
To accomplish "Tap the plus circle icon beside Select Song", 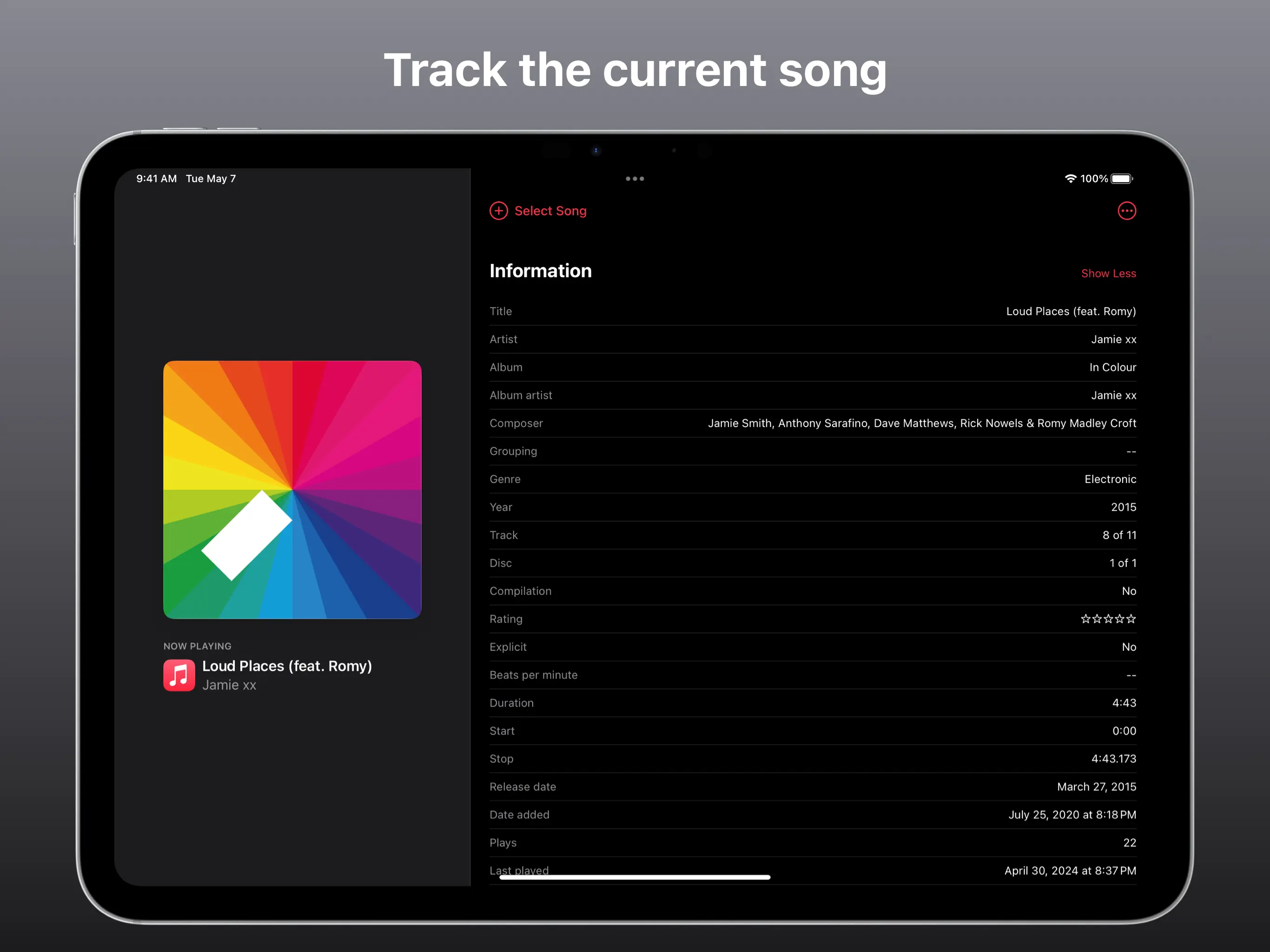I will coord(498,211).
